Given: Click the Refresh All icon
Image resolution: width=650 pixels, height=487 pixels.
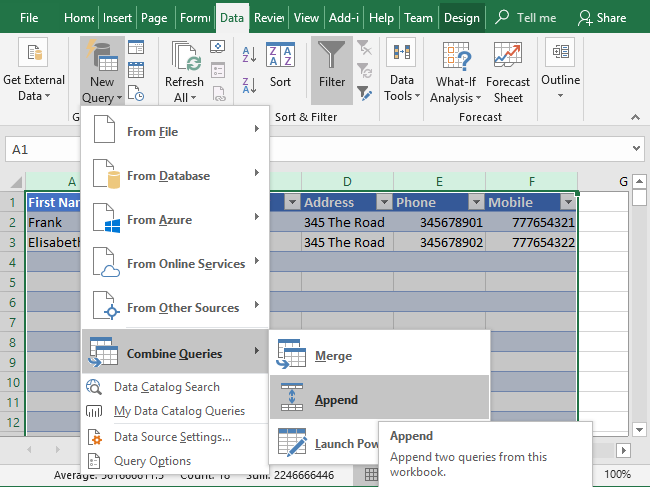Looking at the screenshot, I should [x=184, y=58].
